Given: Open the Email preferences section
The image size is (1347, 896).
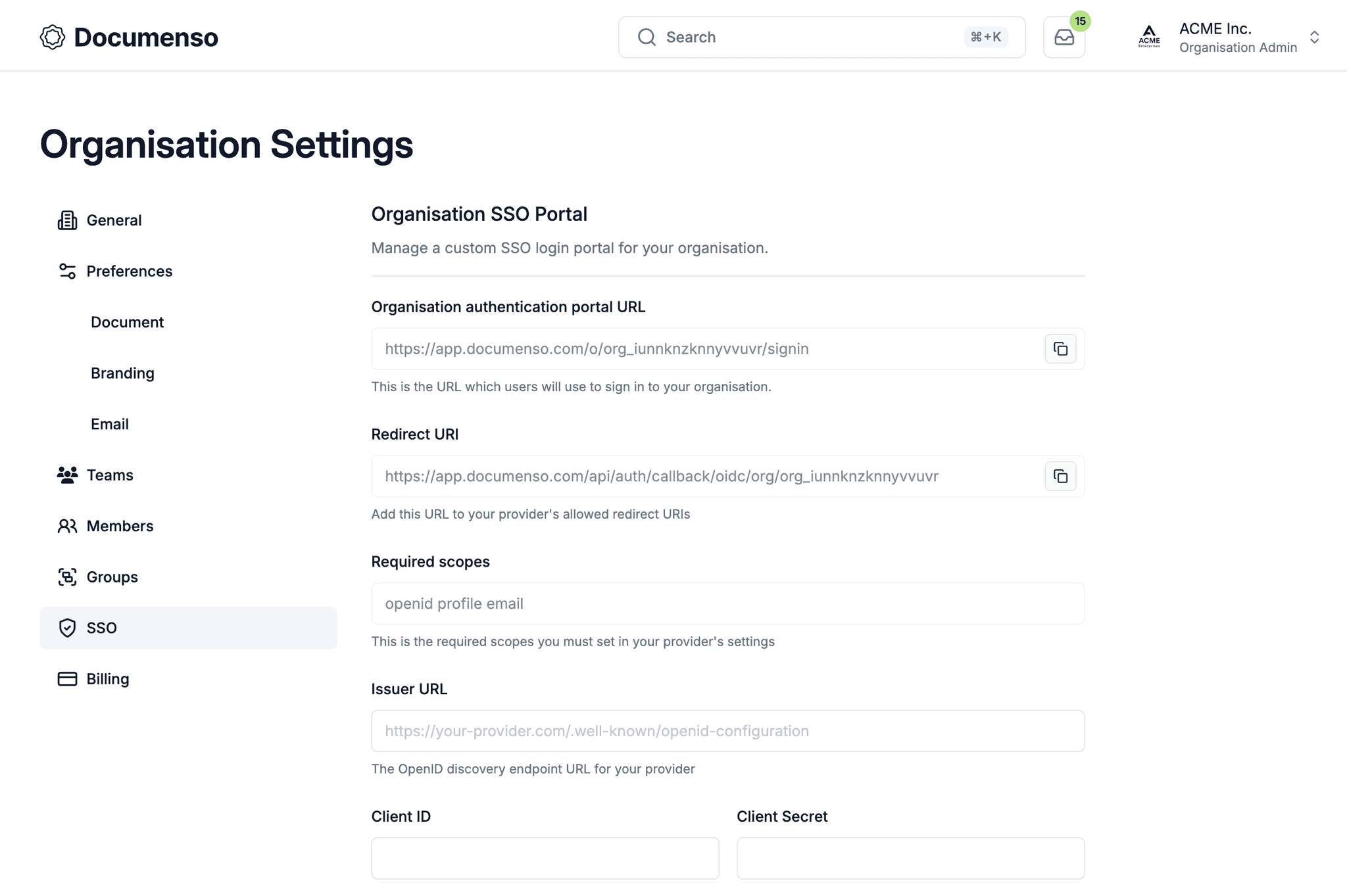Looking at the screenshot, I should point(109,424).
